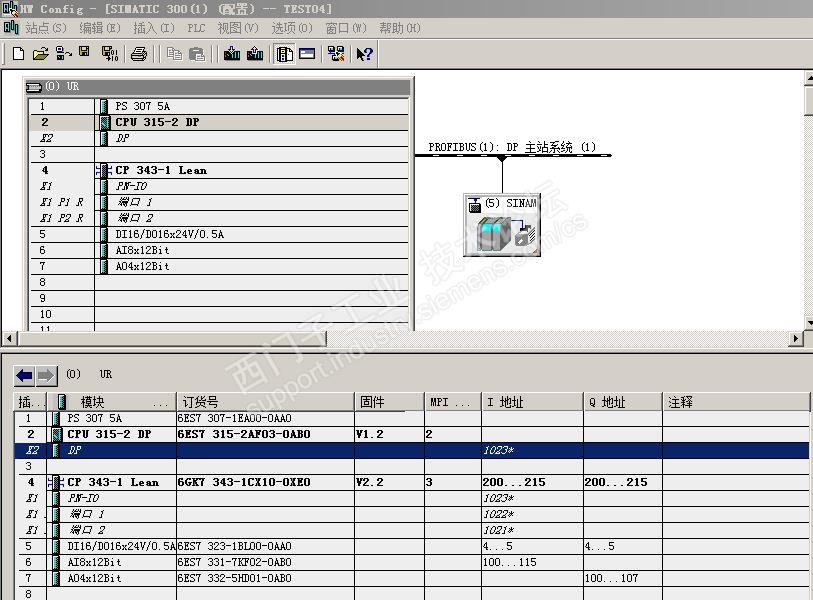
Task: Click the Q 地址 column header
Action: (623, 402)
